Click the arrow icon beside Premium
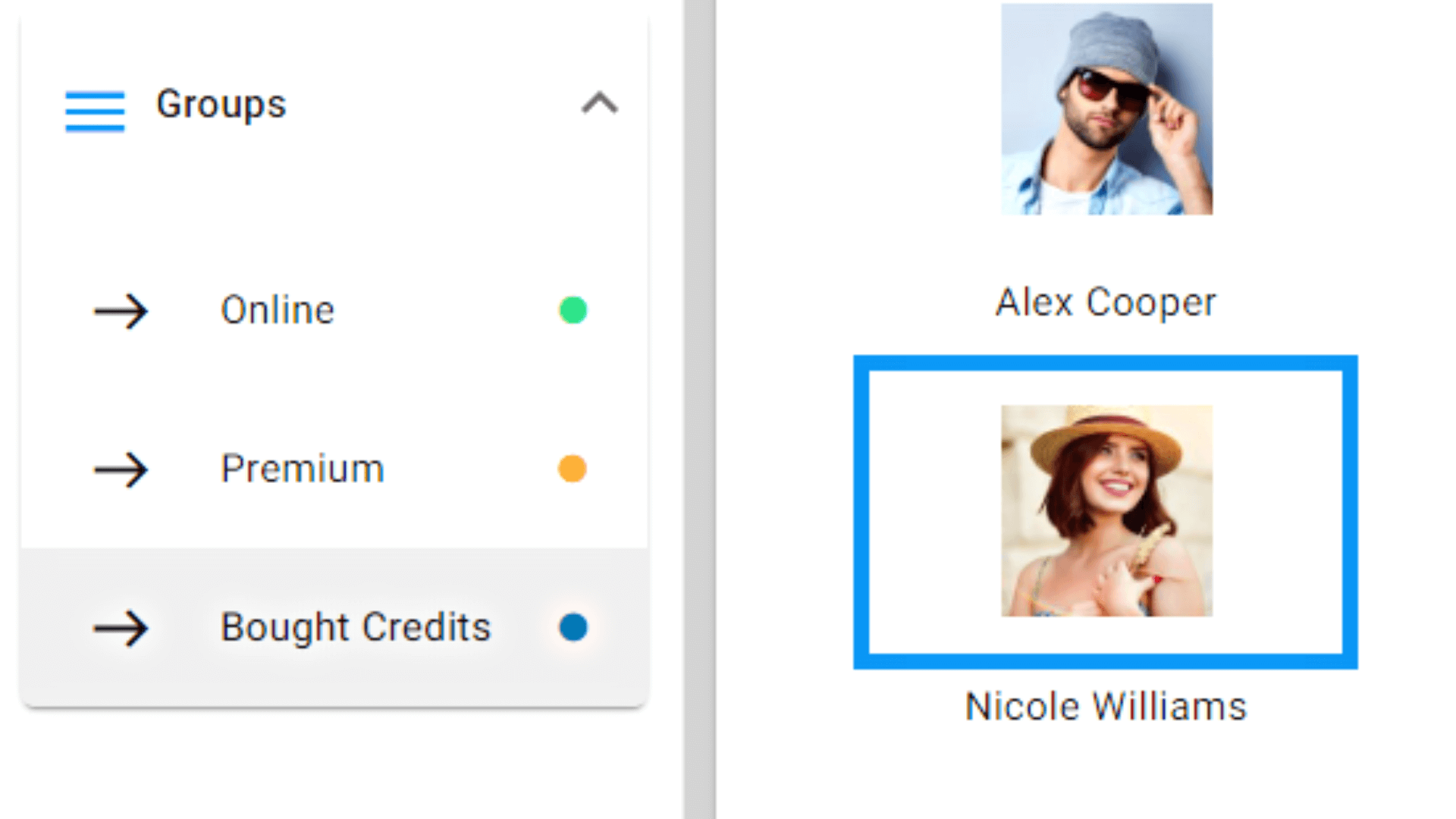Screen dimensions: 1456x819 [x=121, y=469]
